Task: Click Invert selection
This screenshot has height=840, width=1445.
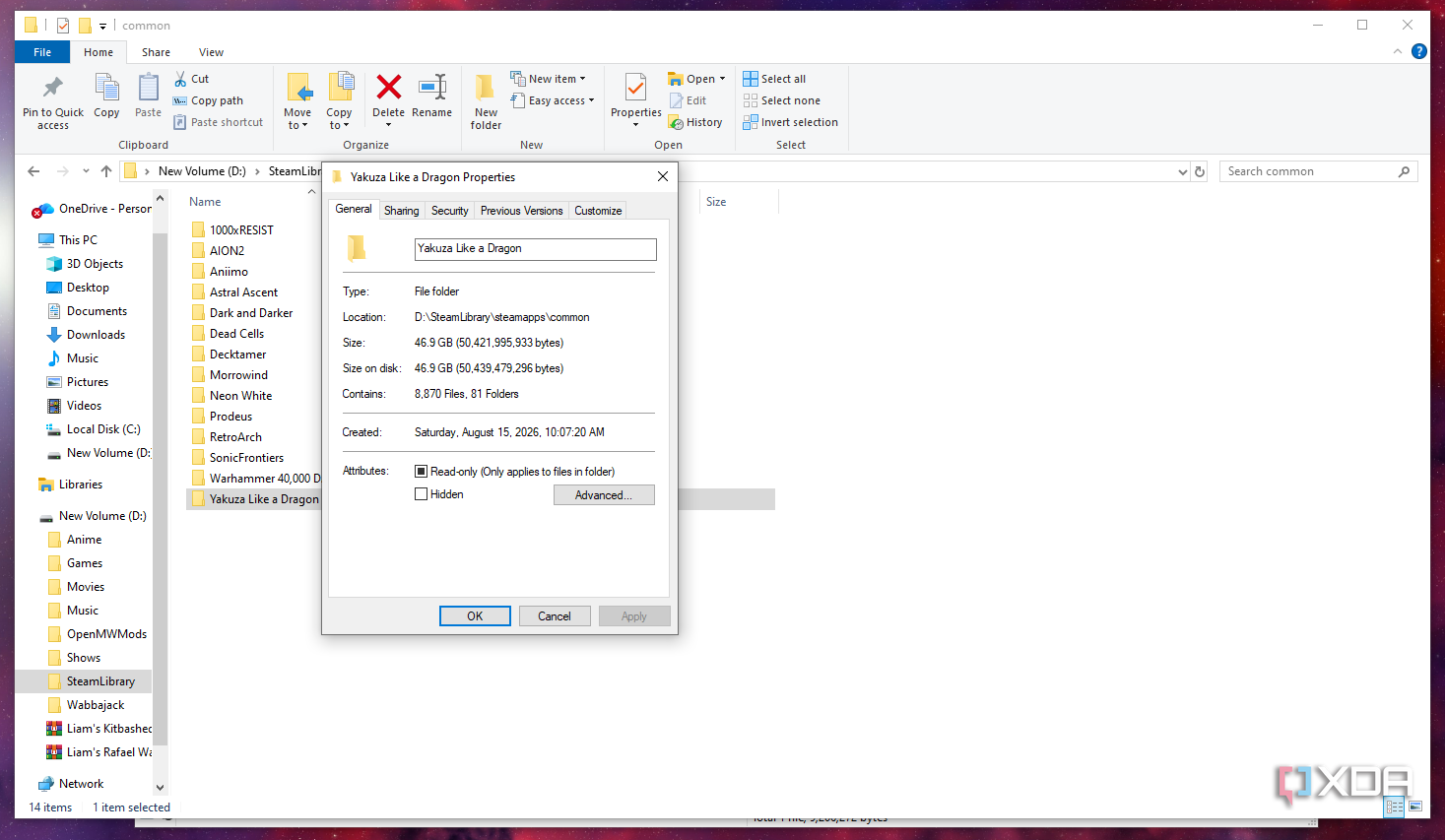Action: coord(791,122)
